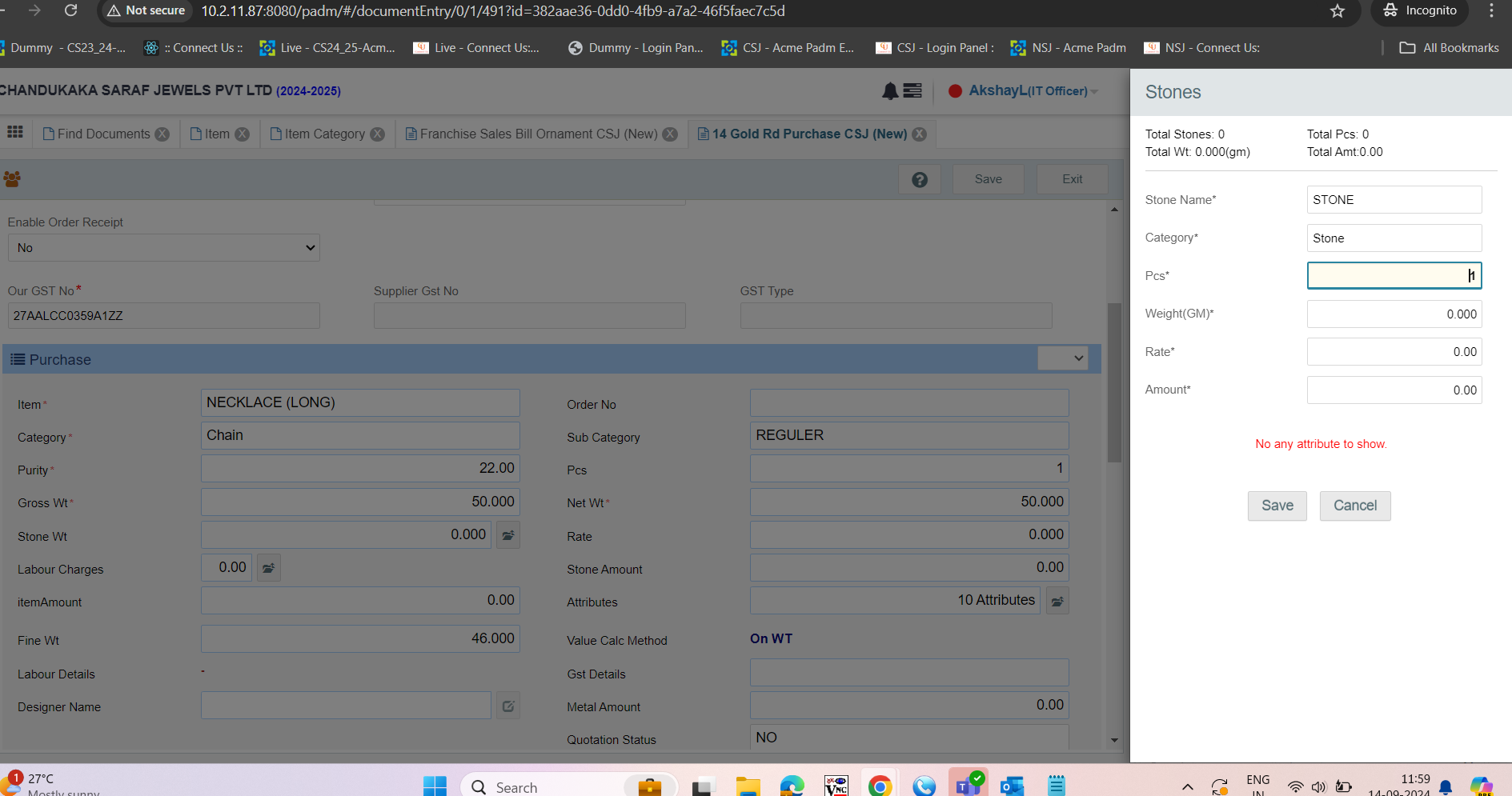Focus the Stones Pcs field
Image resolution: width=1512 pixels, height=796 pixels.
coord(1394,276)
